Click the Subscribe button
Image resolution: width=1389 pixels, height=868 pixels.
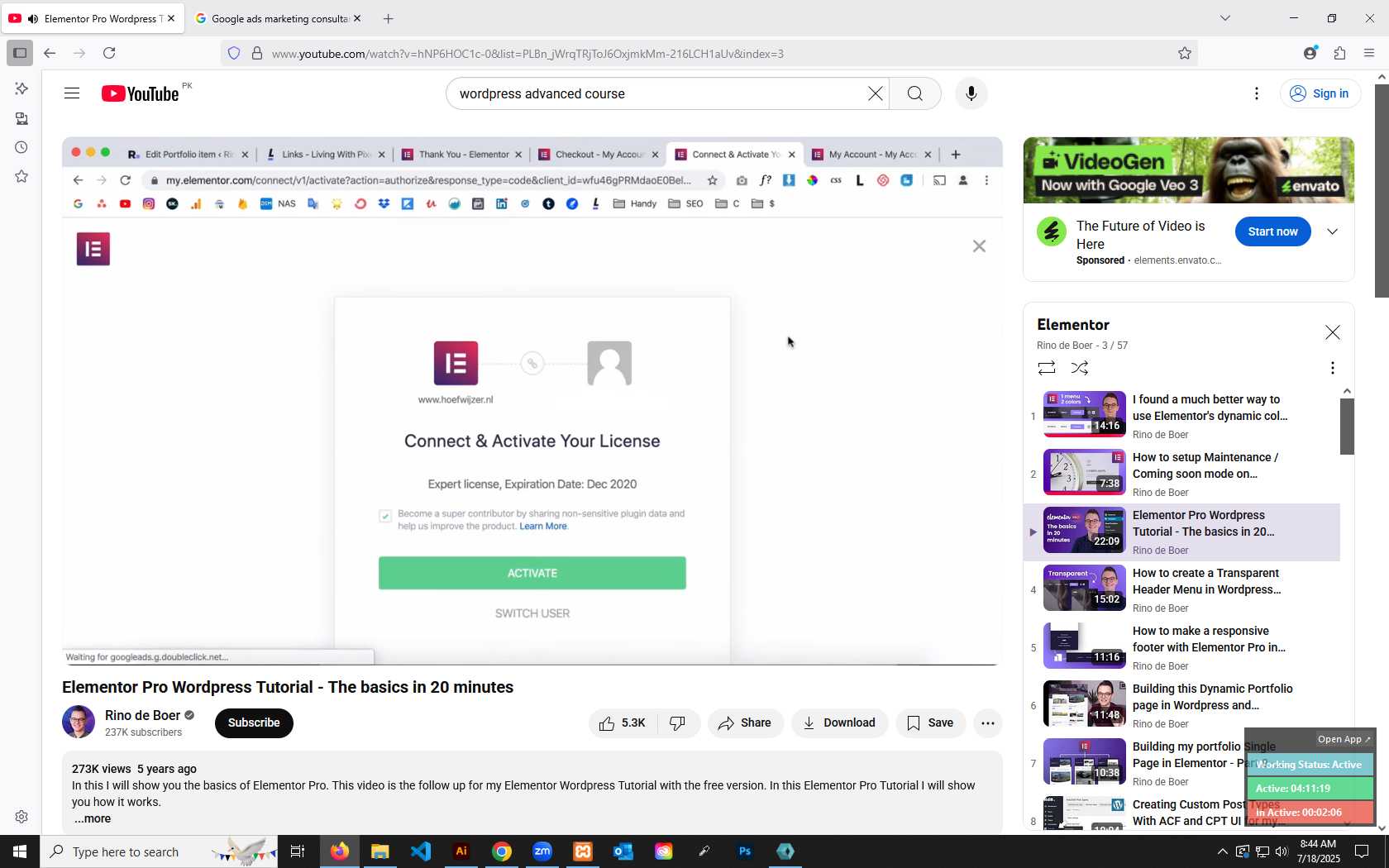pyautogui.click(x=254, y=723)
